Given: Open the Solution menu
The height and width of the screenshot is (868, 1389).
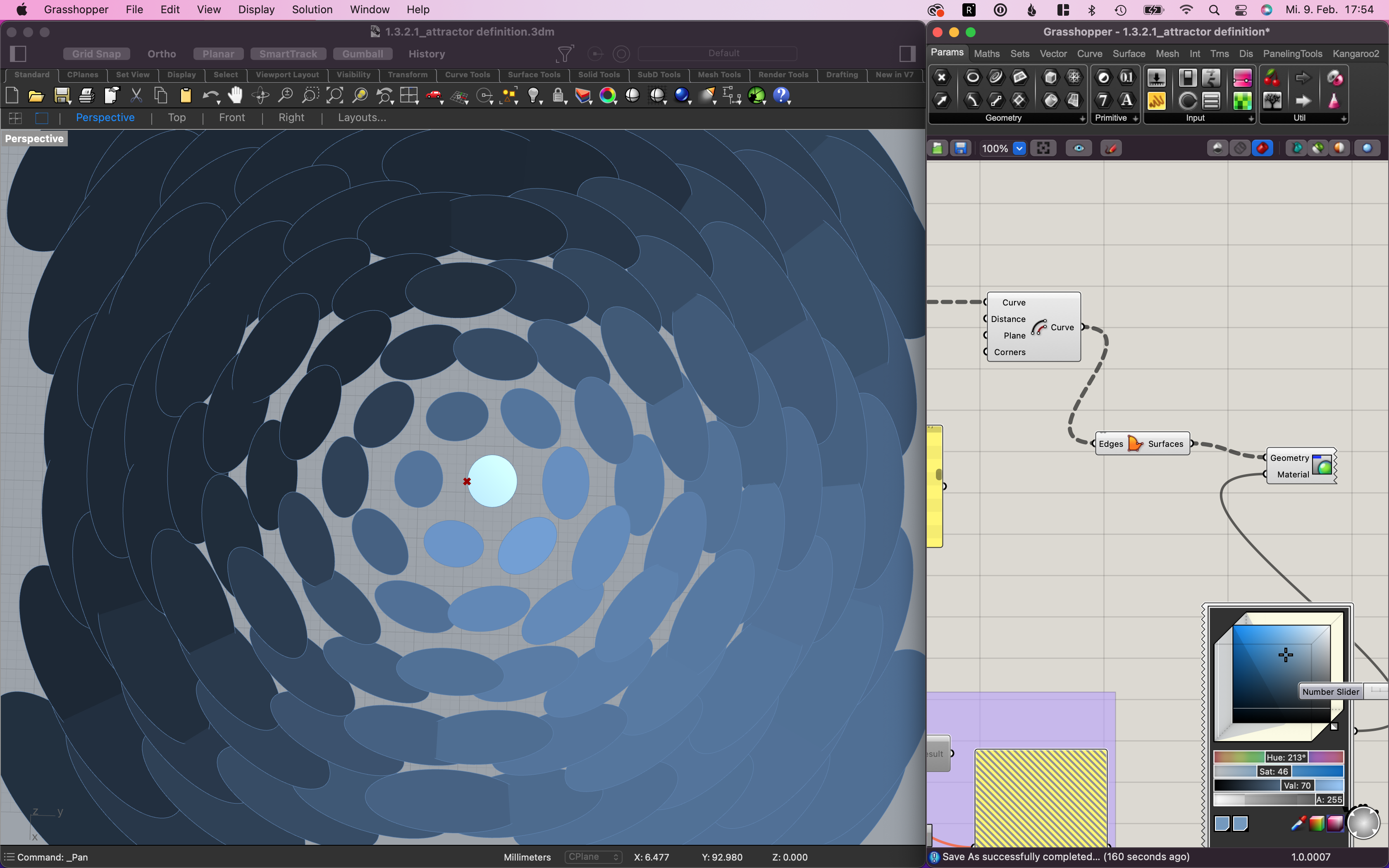Looking at the screenshot, I should (x=312, y=10).
